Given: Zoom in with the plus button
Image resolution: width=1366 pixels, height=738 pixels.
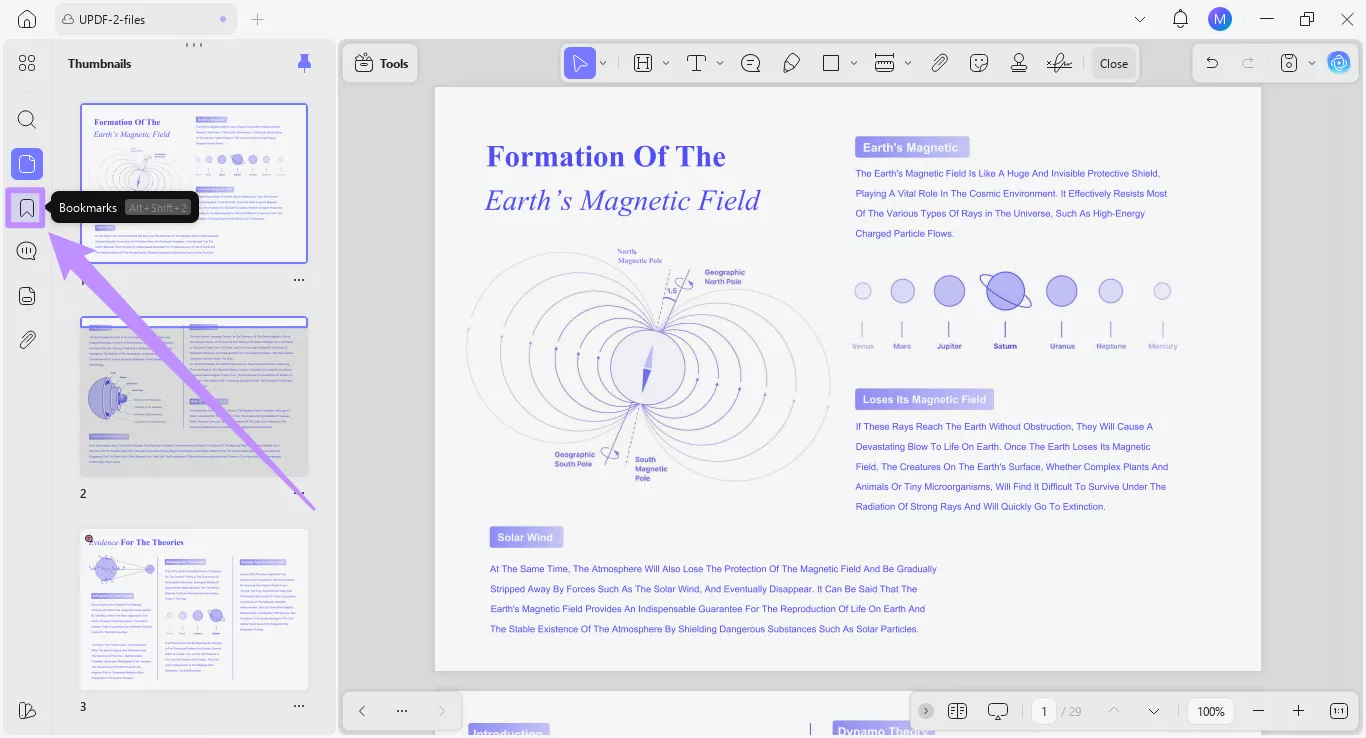Looking at the screenshot, I should coord(1298,711).
